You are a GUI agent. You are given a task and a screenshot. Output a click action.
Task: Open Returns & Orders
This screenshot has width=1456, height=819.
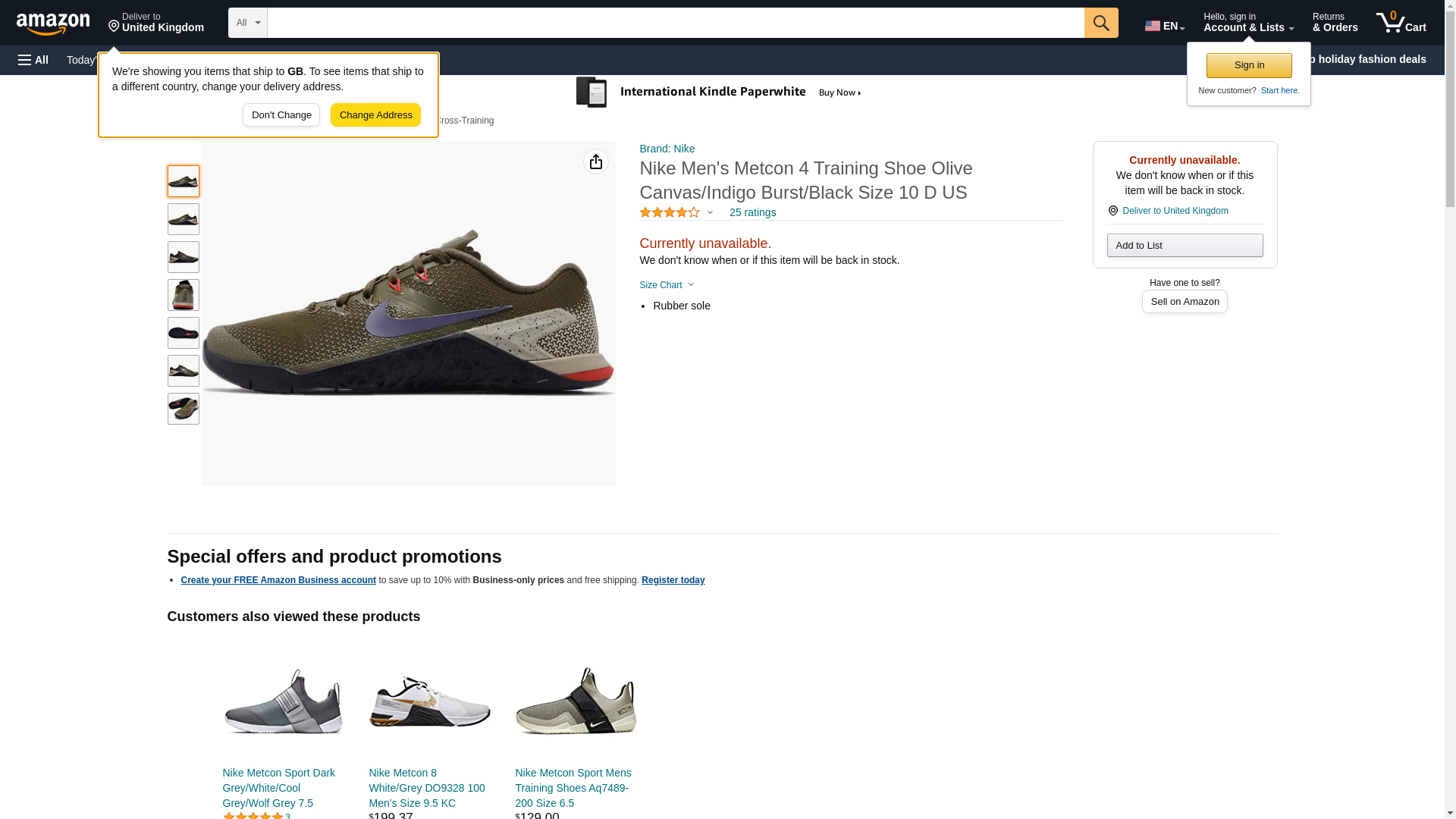(1334, 23)
